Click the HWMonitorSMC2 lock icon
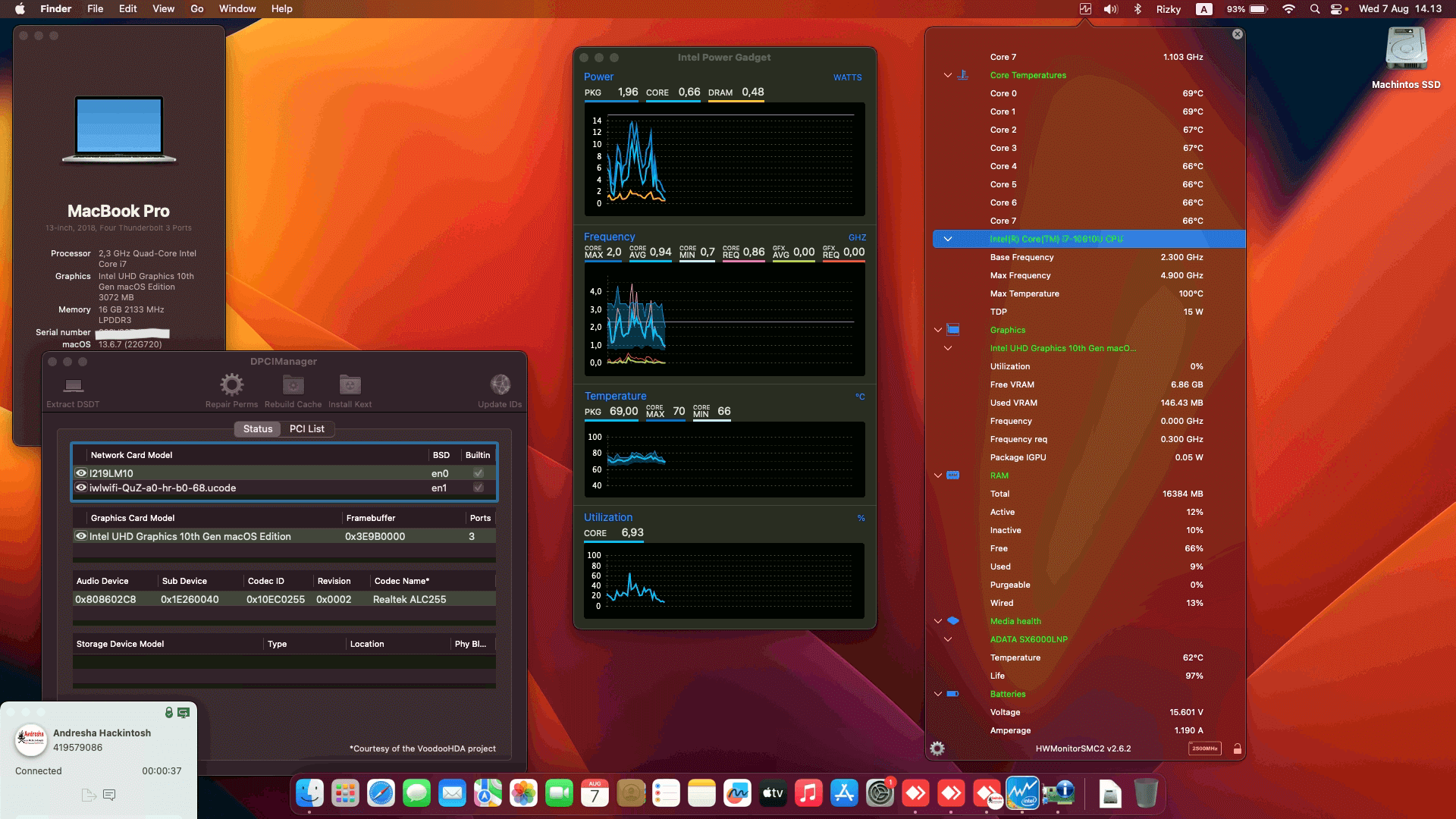The image size is (1456, 819). coord(1237,748)
